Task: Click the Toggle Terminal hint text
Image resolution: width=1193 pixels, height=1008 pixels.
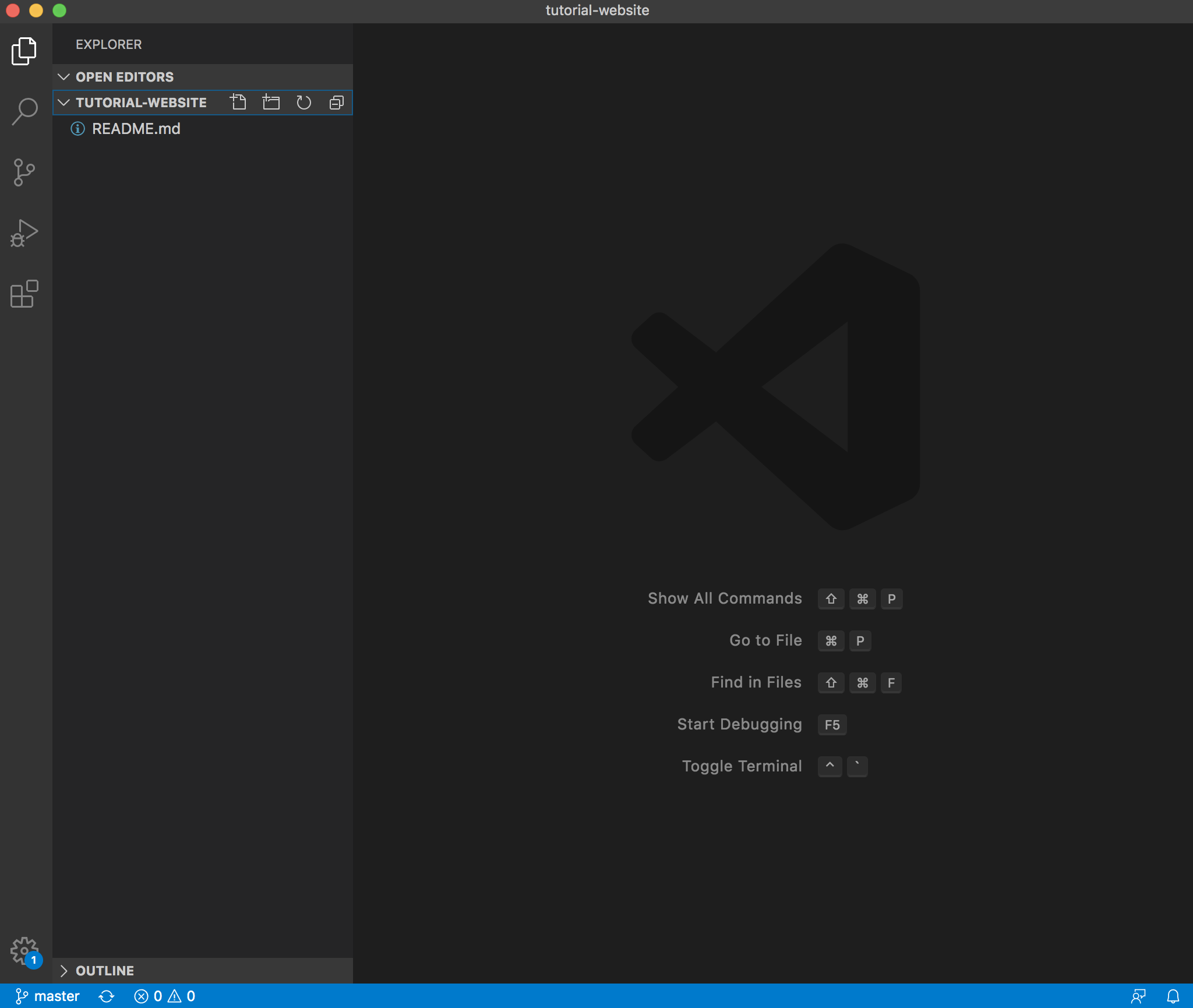Action: [x=742, y=766]
